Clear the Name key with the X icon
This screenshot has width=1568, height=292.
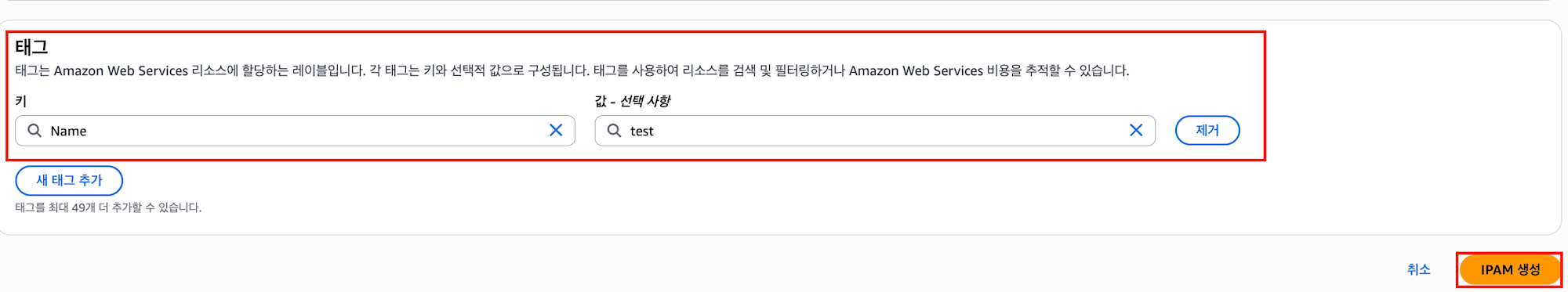(x=556, y=131)
